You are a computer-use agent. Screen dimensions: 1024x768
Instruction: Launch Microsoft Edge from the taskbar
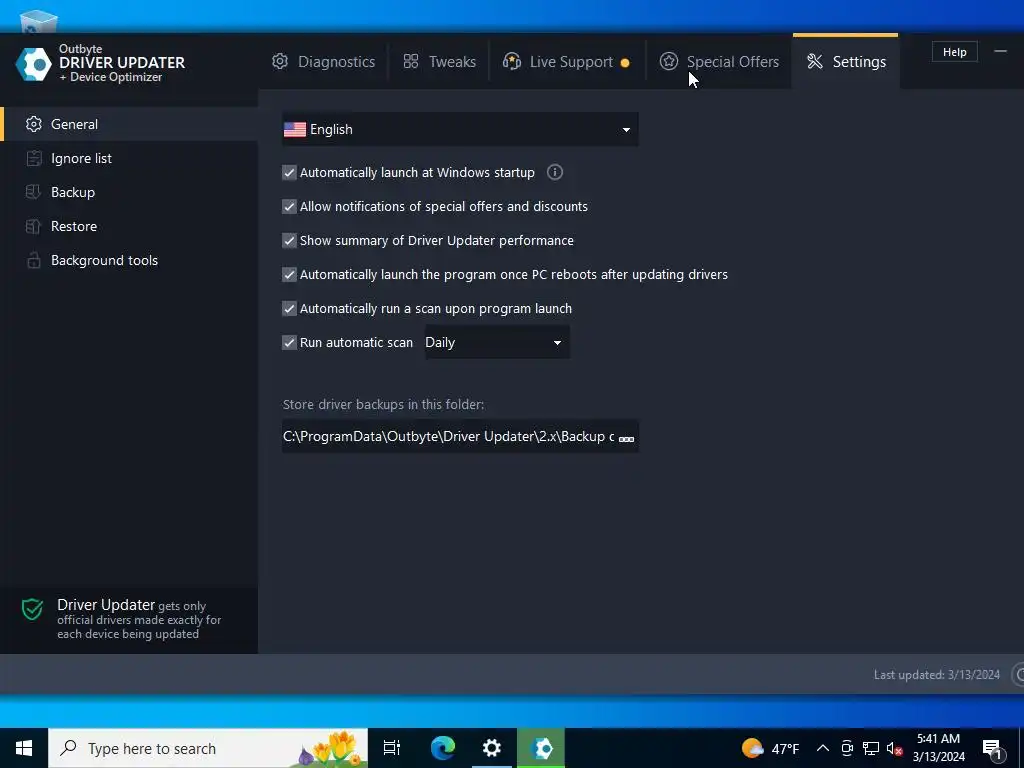click(x=443, y=748)
